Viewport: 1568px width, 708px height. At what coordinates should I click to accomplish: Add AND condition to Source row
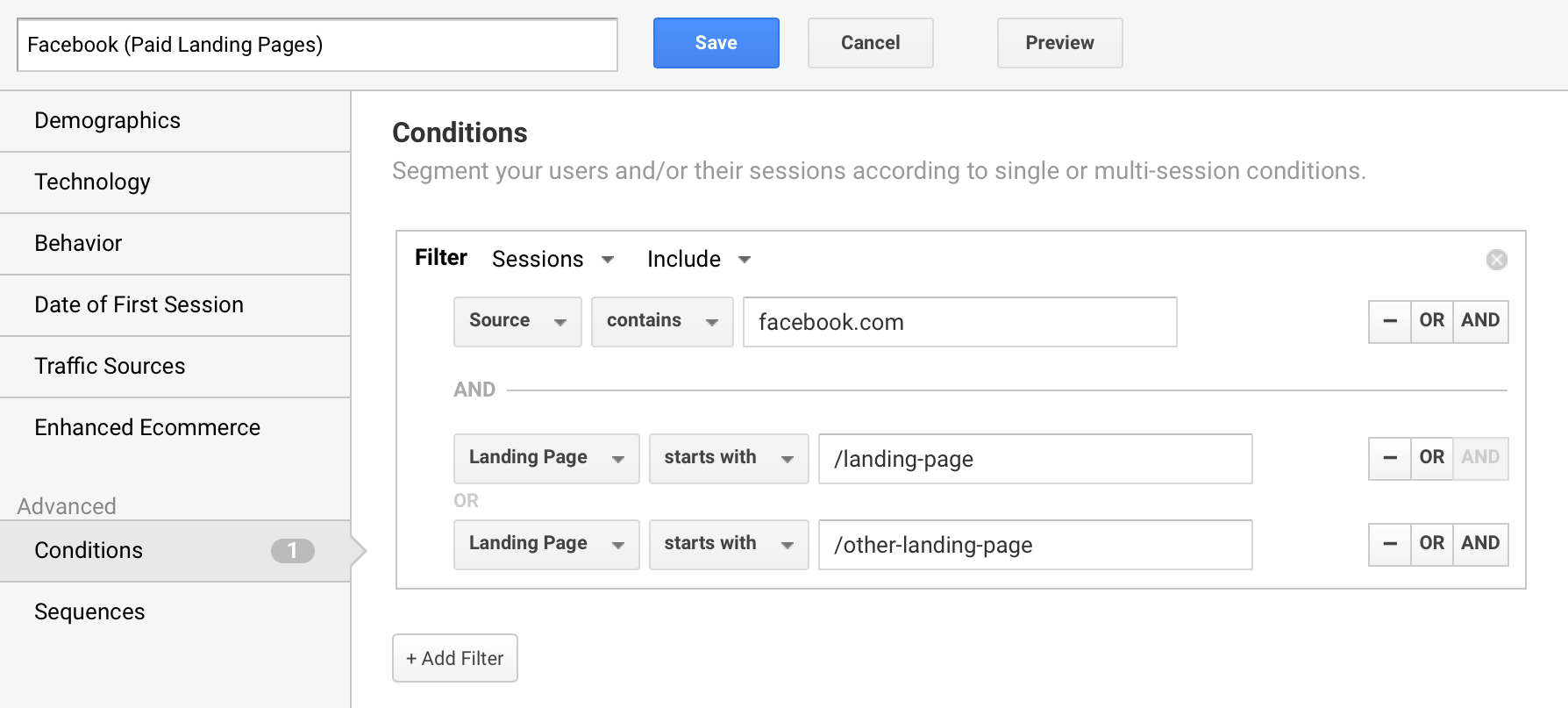(x=1480, y=321)
